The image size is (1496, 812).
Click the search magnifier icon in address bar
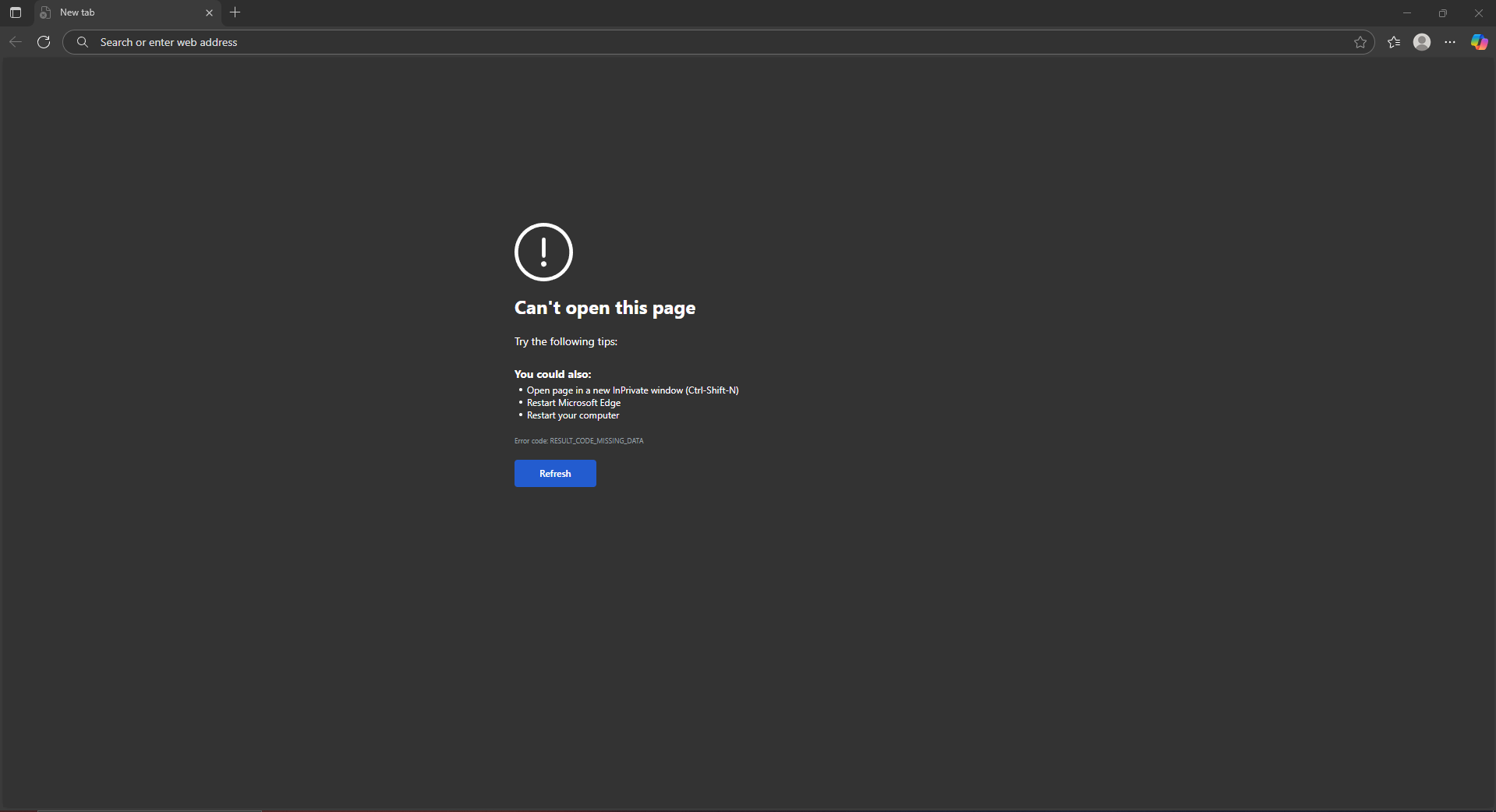(83, 42)
